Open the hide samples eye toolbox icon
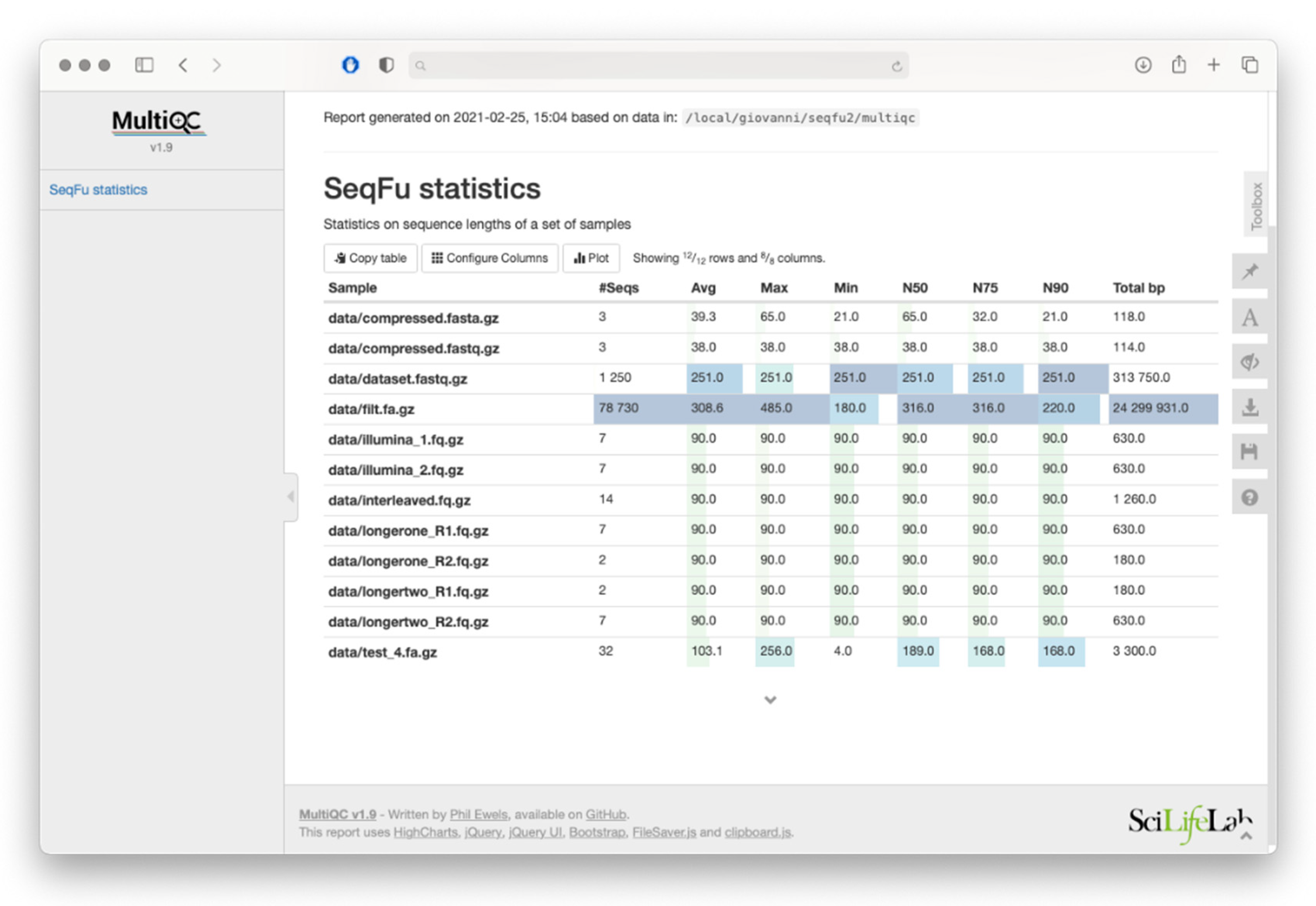Screen dimensions: 1316x906 (1249, 362)
